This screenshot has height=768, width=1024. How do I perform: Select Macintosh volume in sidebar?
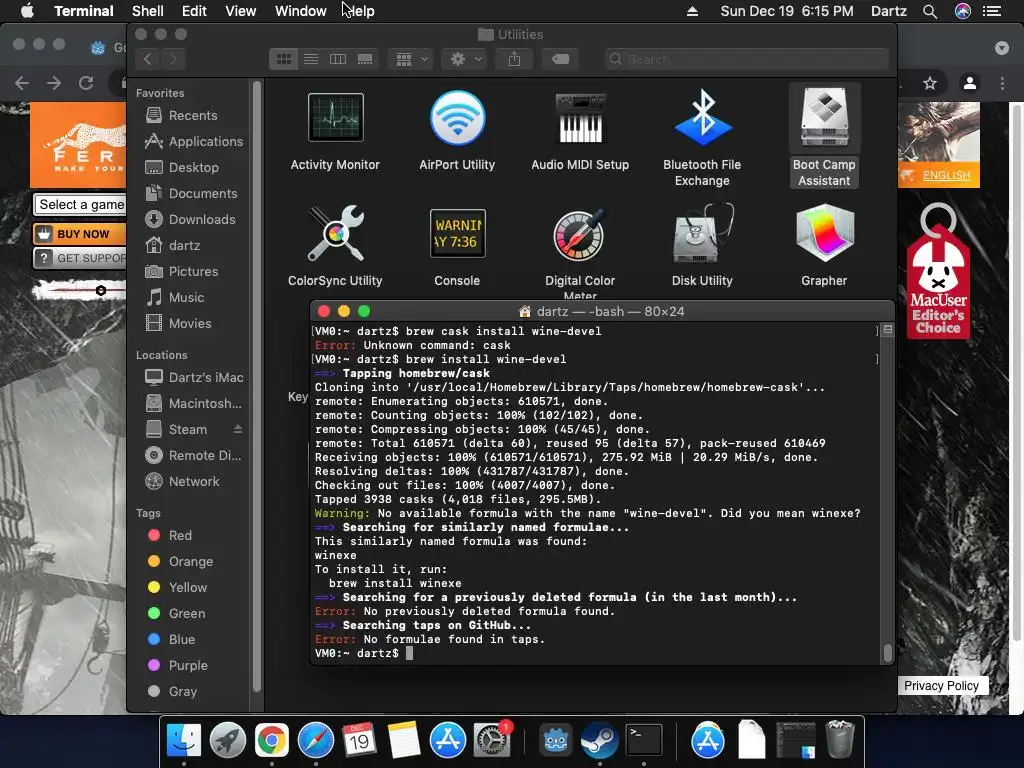[193, 404]
